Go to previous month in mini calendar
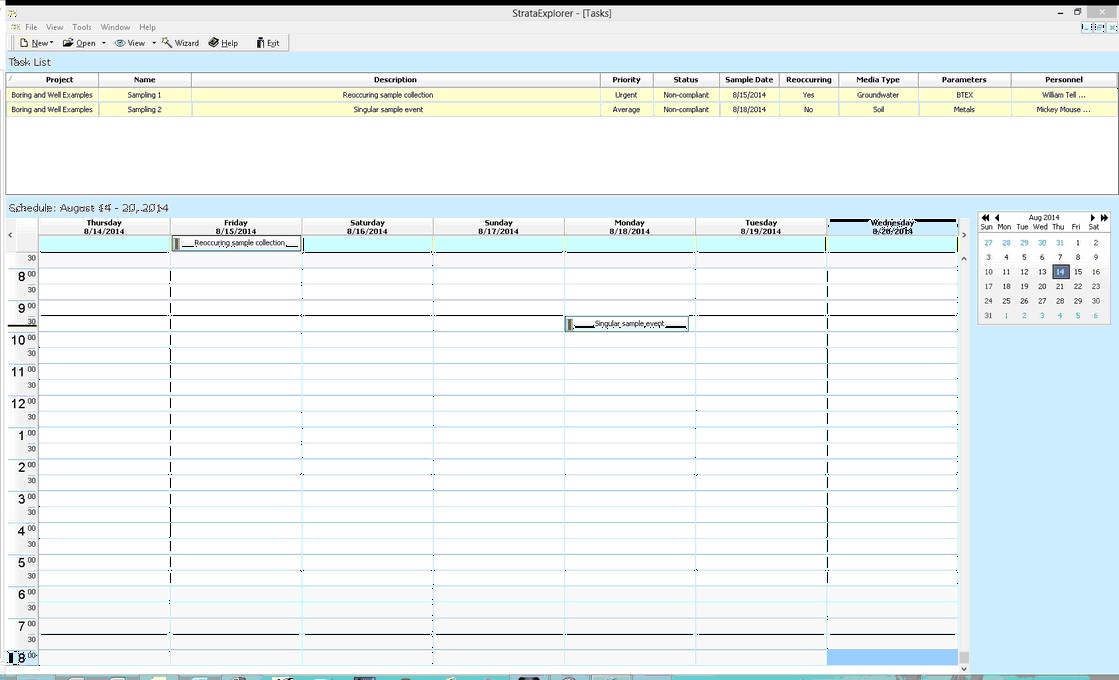Image resolution: width=1119 pixels, height=680 pixels. pos(996,217)
